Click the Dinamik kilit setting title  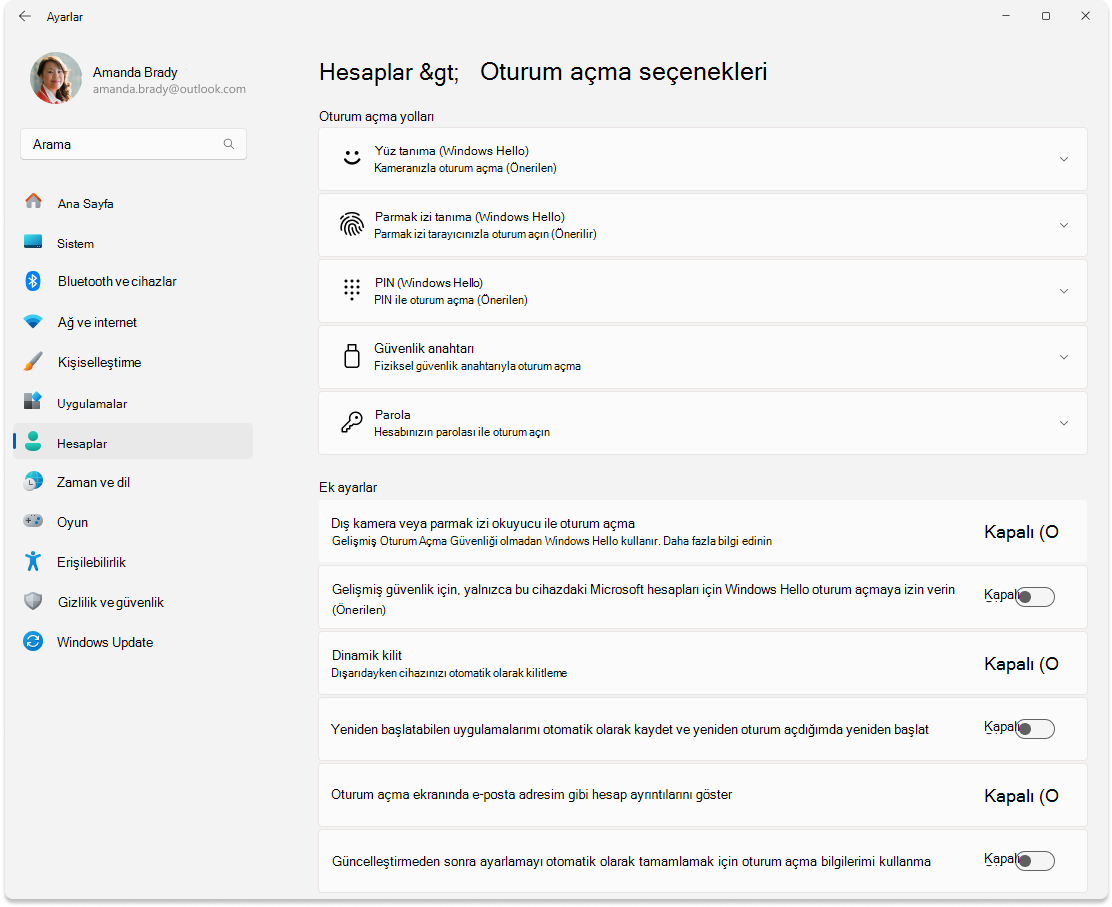[367, 655]
